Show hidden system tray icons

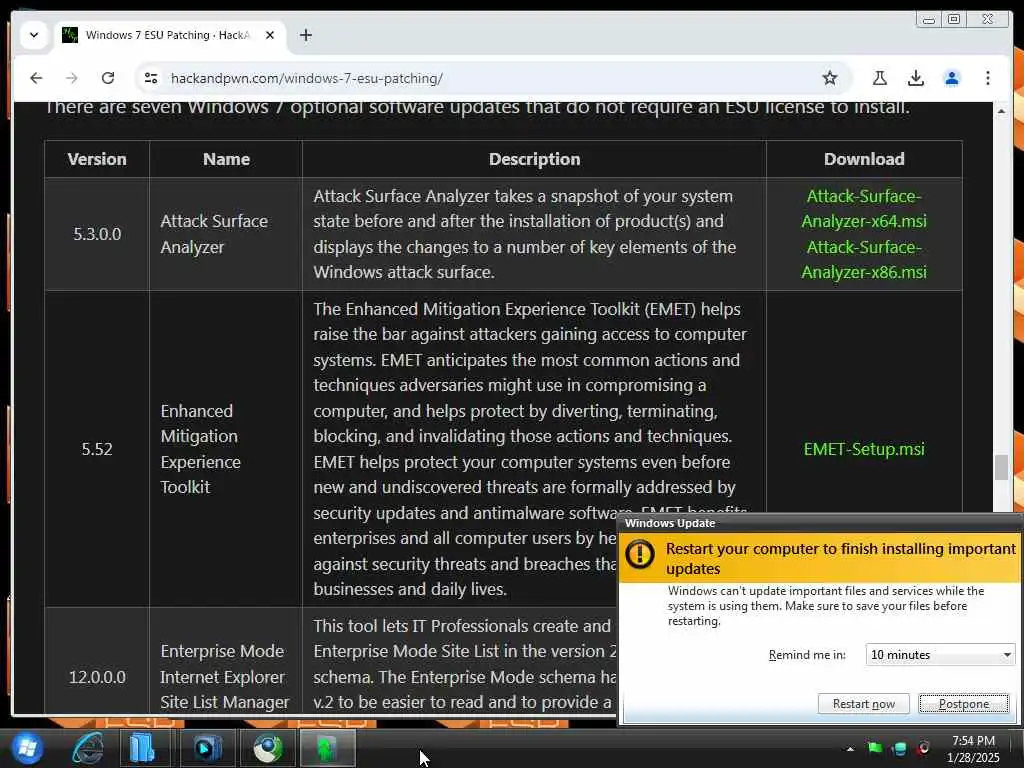point(850,749)
